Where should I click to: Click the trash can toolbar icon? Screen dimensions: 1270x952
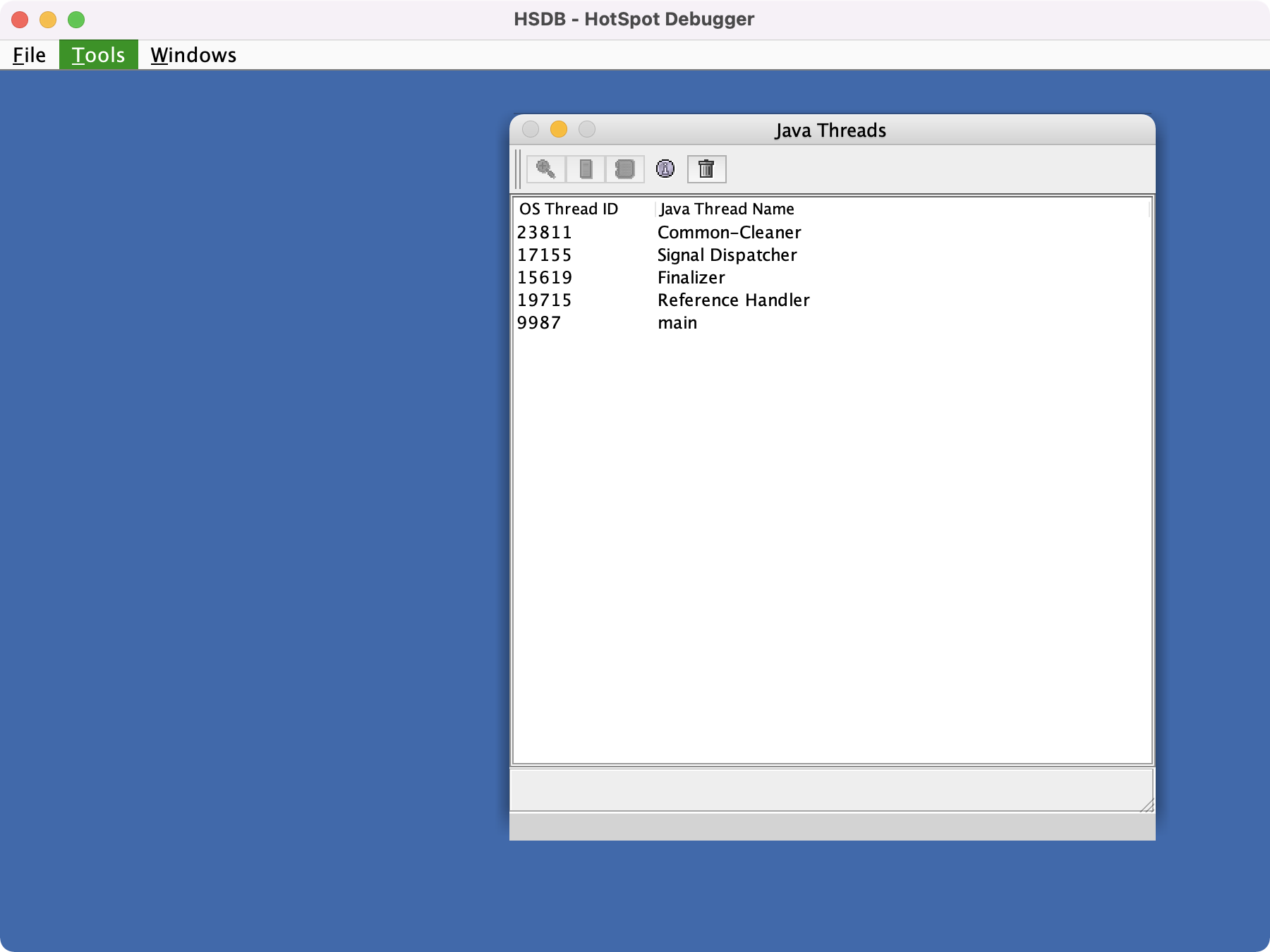(x=706, y=169)
